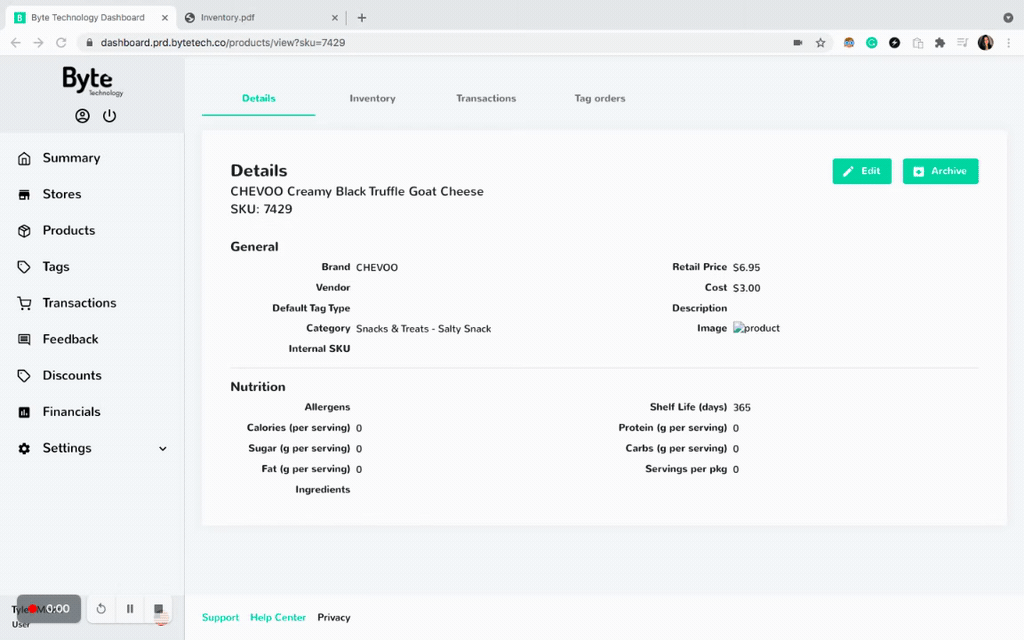Switch to the Inventory tab

[372, 99]
